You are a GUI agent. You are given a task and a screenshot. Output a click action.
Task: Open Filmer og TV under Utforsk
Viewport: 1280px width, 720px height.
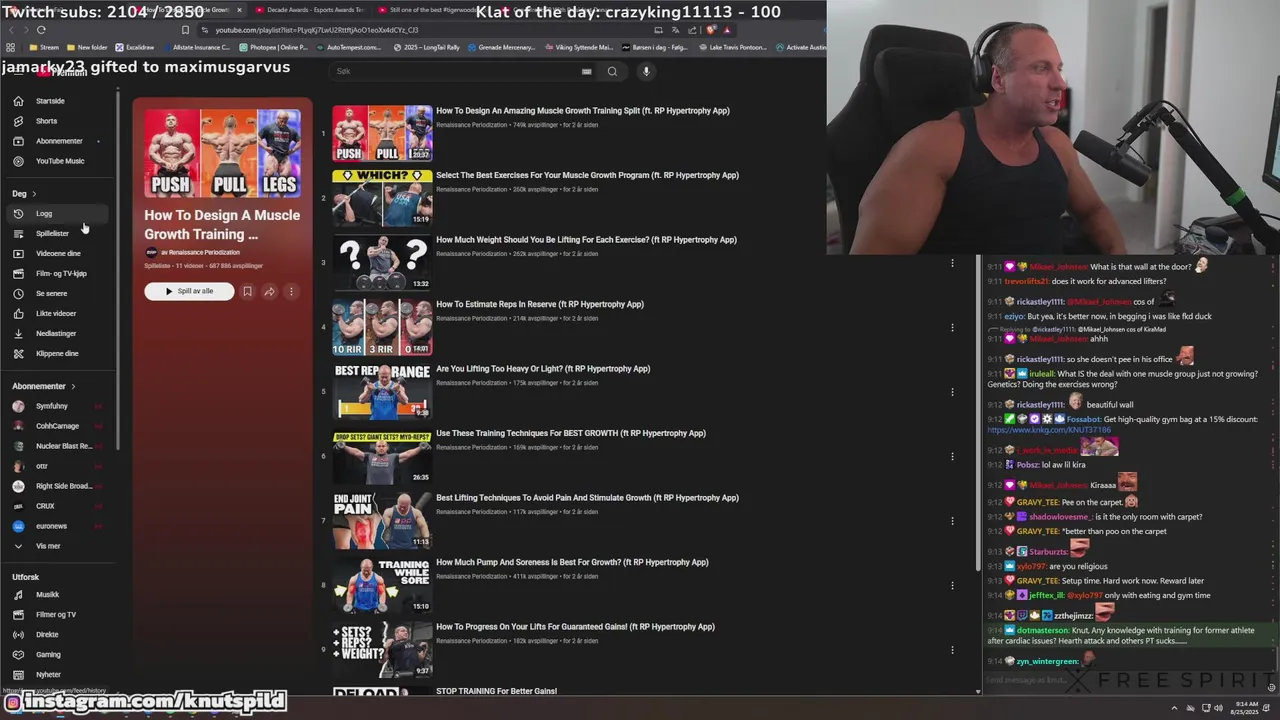point(55,615)
